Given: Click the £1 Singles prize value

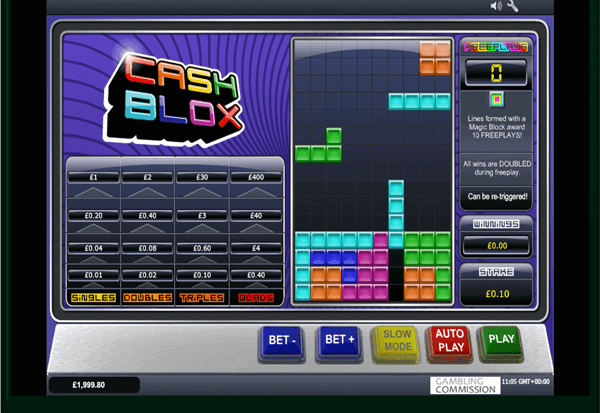Looking at the screenshot, I should pos(93,177).
